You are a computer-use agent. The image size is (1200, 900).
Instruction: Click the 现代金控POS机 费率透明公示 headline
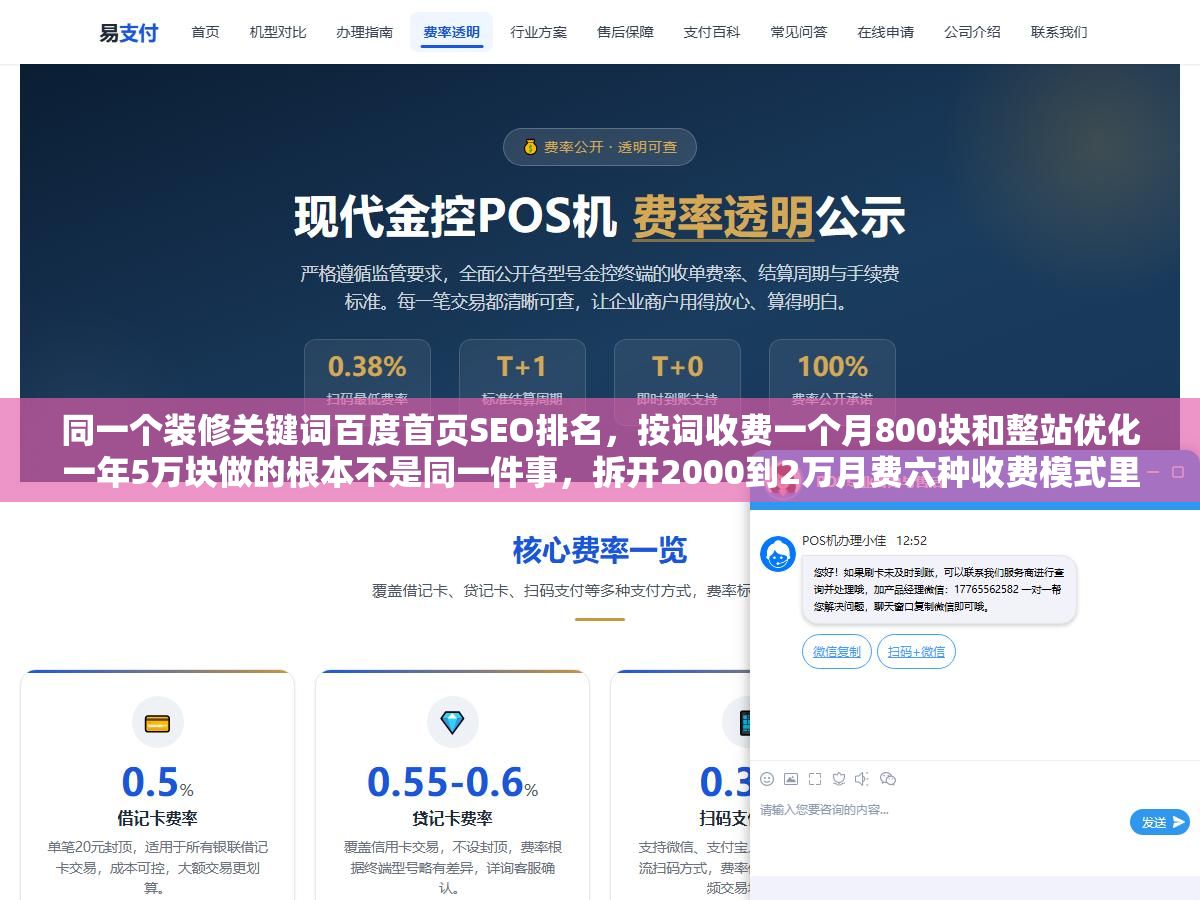pos(599,217)
